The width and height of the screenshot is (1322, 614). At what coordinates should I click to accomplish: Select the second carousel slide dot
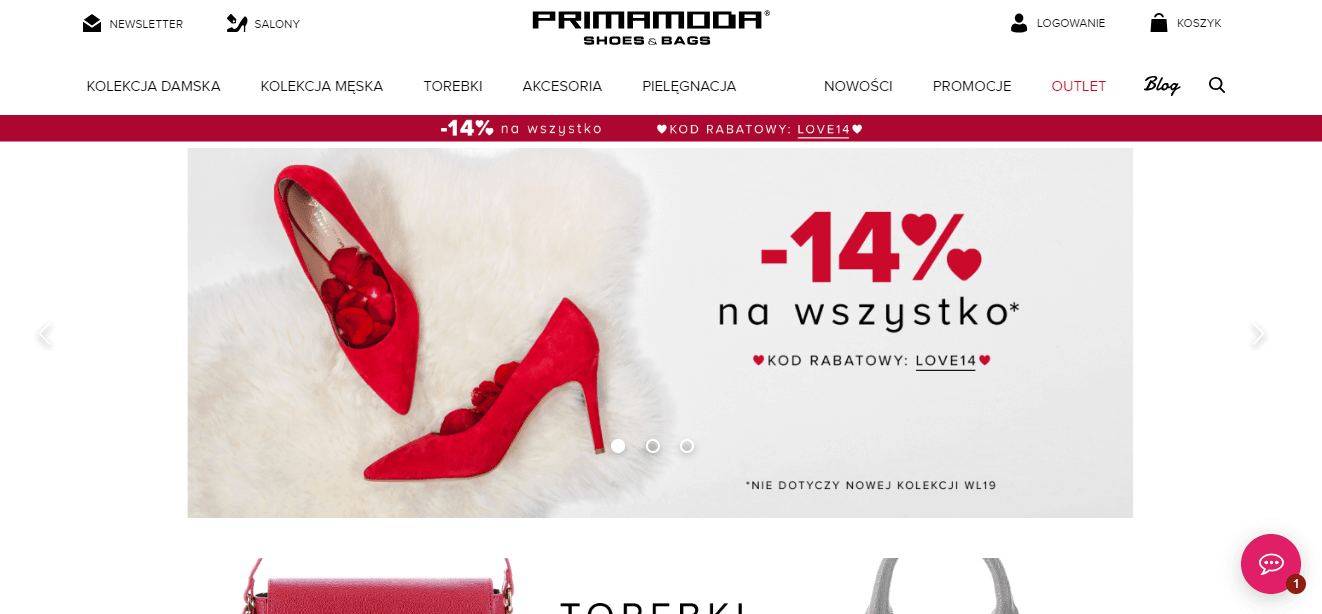653,446
